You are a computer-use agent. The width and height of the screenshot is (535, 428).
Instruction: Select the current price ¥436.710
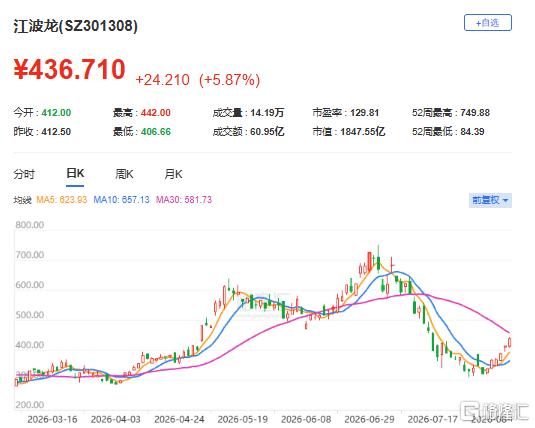[70, 70]
